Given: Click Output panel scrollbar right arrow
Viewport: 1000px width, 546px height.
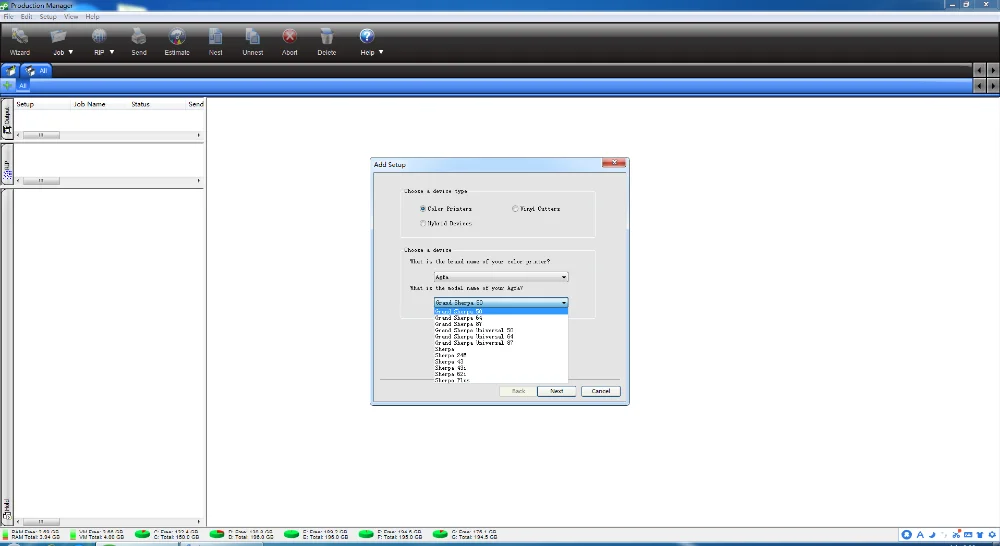Looking at the screenshot, I should (199, 135).
